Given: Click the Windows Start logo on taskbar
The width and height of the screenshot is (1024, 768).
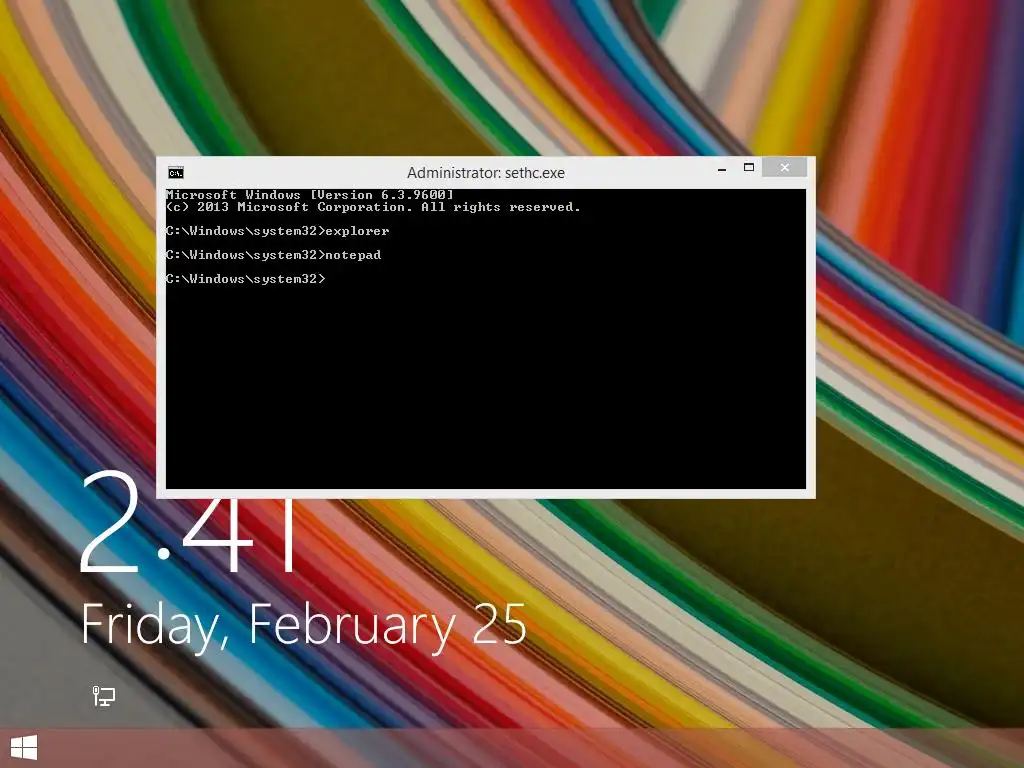Looking at the screenshot, I should (24, 748).
